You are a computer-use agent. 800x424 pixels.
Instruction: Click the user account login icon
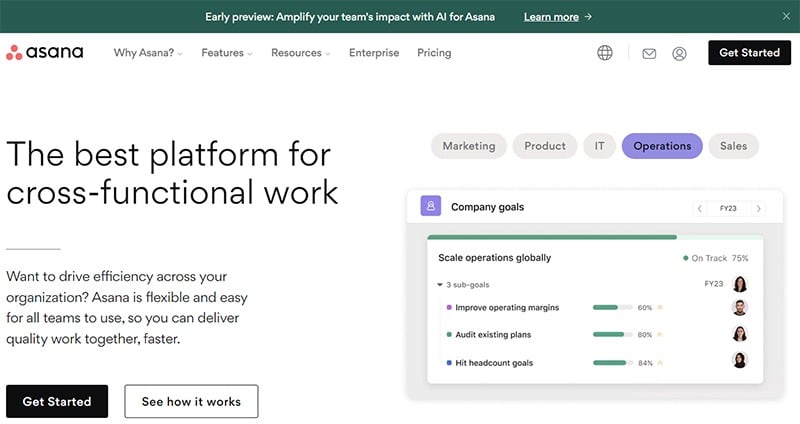click(679, 53)
